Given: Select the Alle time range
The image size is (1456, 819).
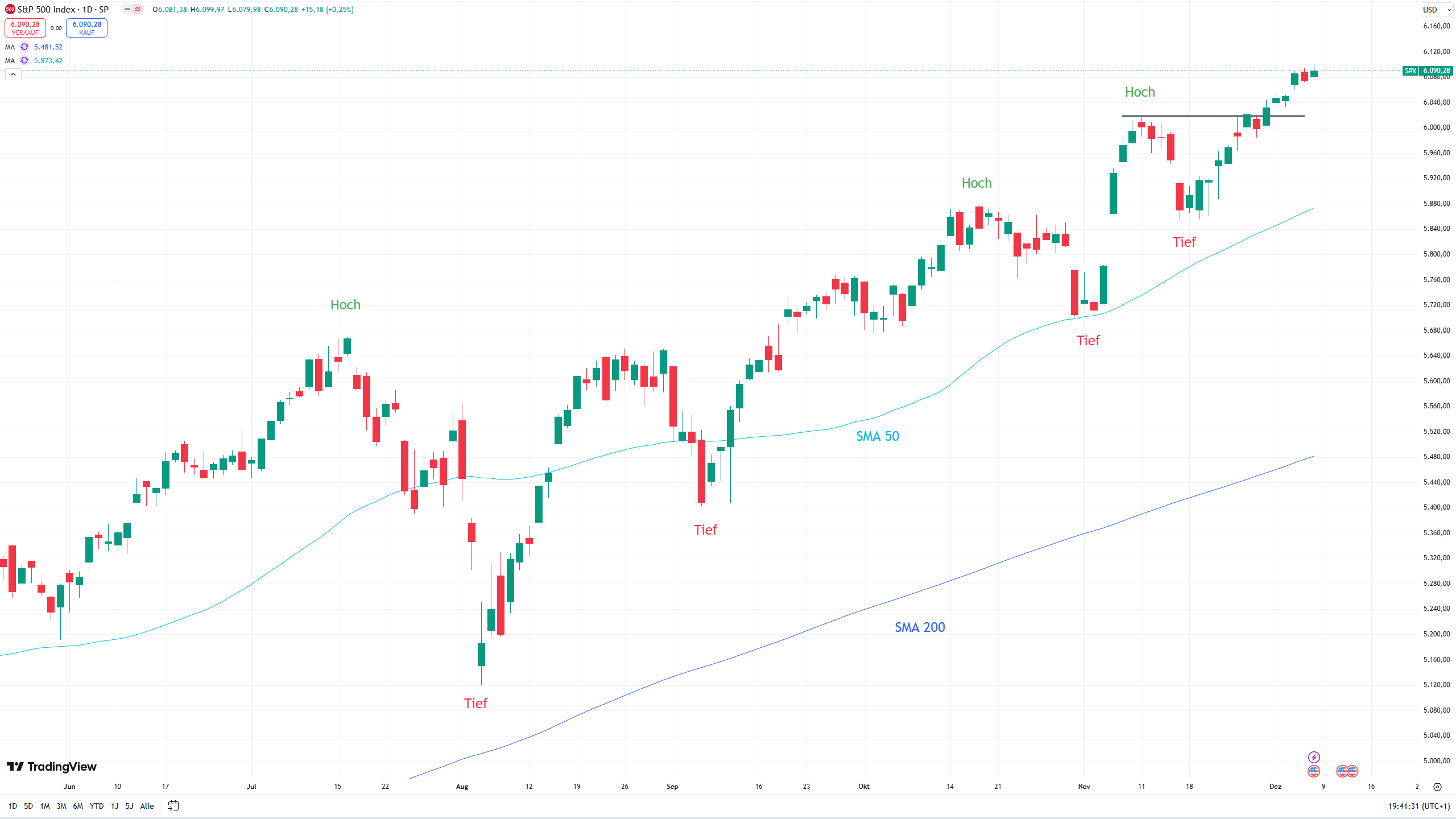Looking at the screenshot, I should coord(147,806).
